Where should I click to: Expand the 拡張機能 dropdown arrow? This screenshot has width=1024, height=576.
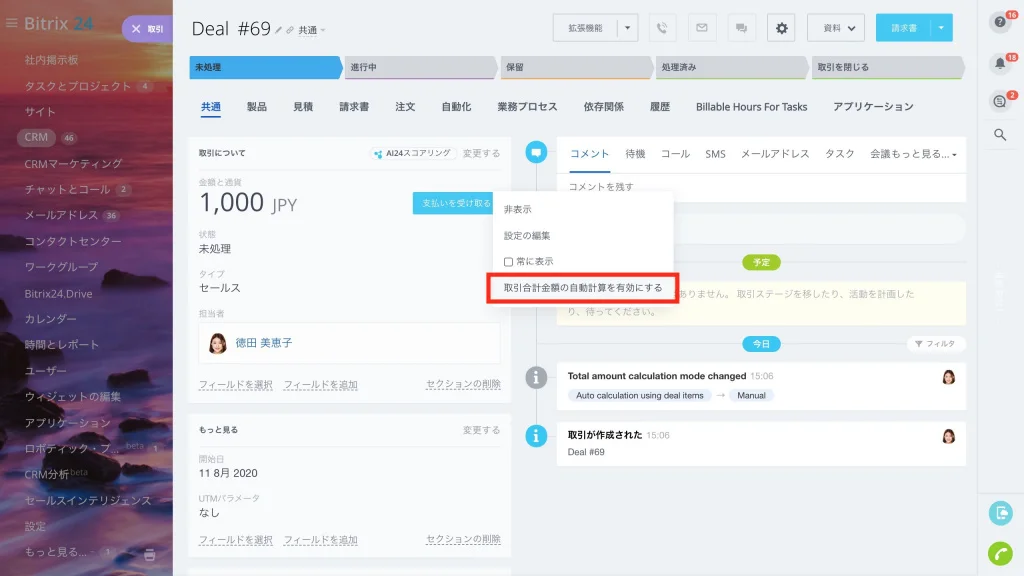(628, 28)
